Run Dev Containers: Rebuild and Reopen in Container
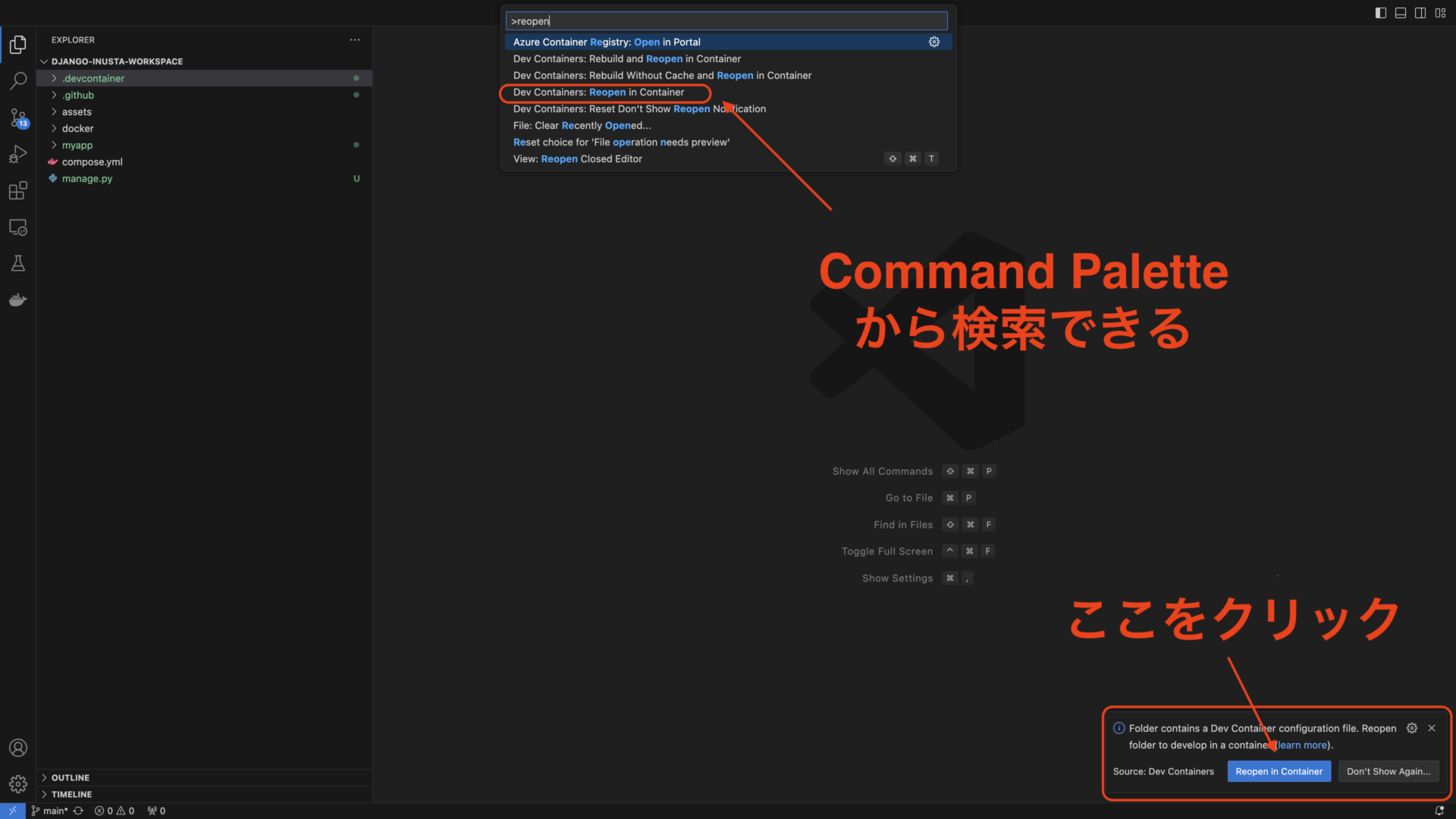Viewport: 1456px width, 819px height. (x=728, y=58)
